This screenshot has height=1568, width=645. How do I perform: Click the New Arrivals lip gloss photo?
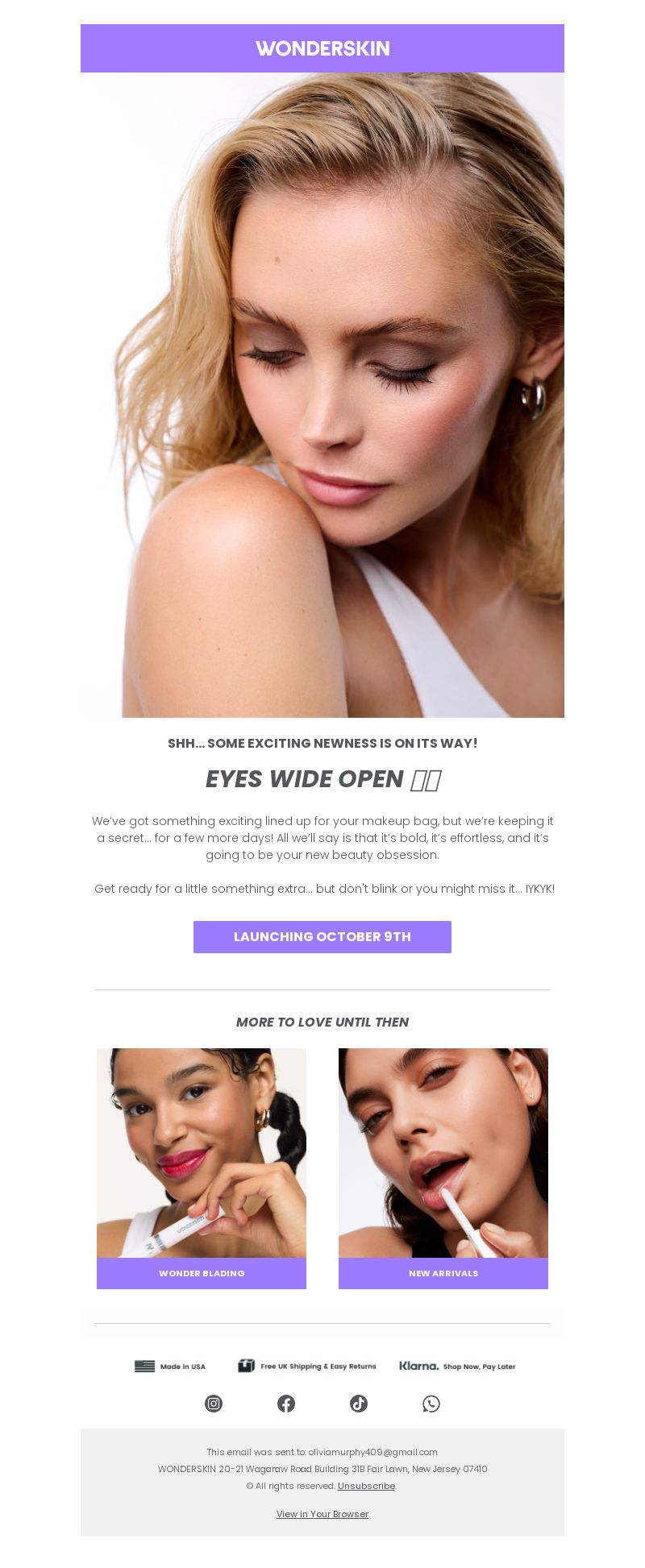tap(443, 1153)
